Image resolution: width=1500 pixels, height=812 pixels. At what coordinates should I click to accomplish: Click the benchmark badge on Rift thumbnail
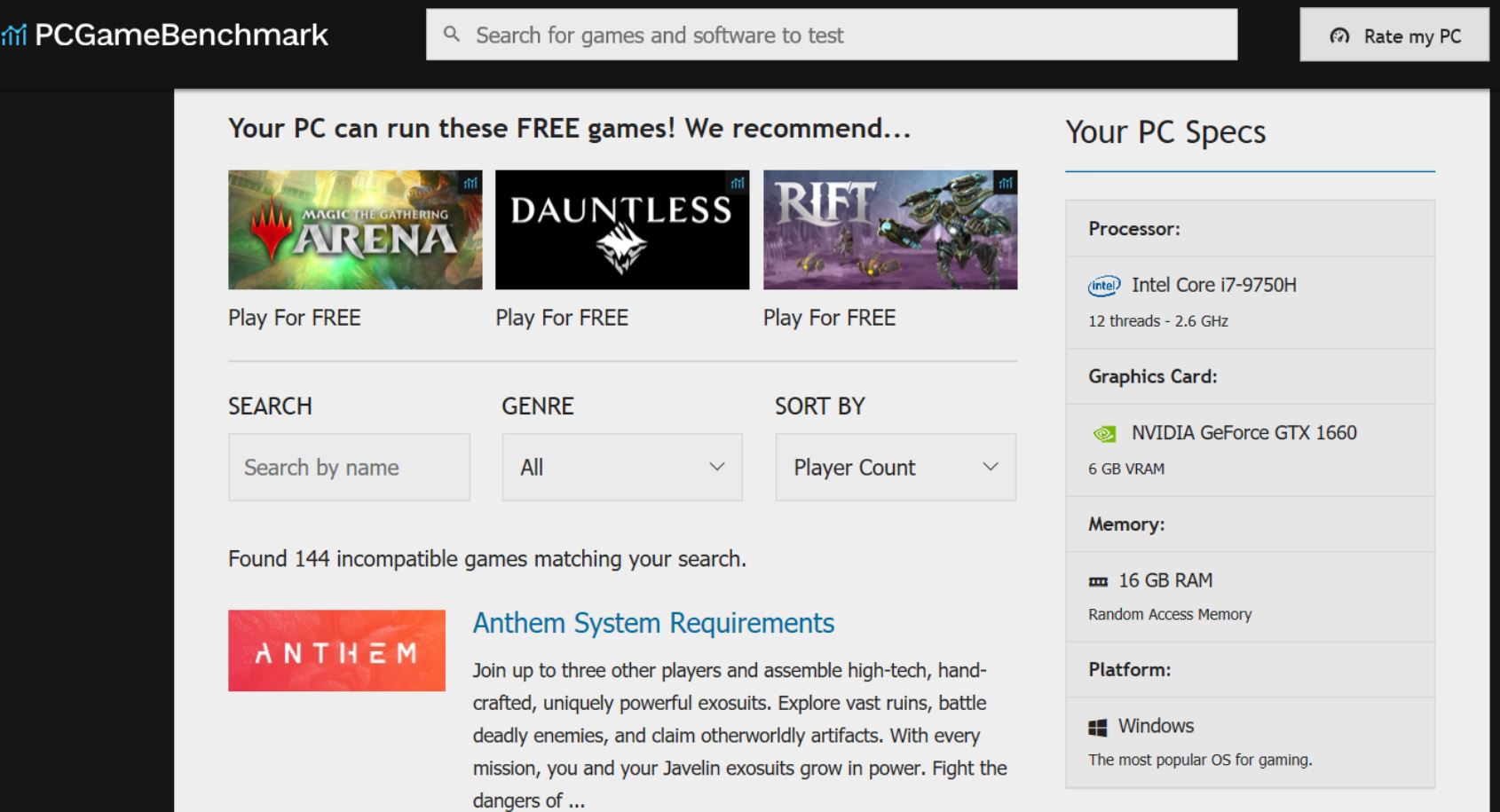click(x=1006, y=183)
